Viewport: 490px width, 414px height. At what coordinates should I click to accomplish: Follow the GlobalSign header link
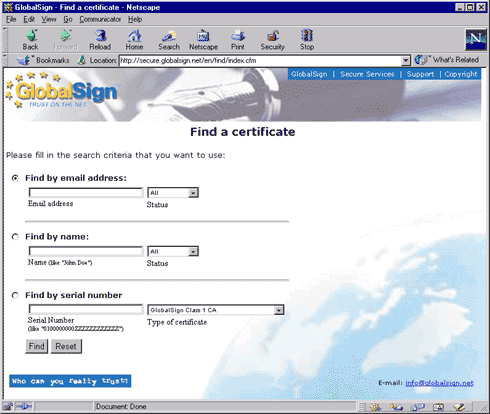pos(309,74)
